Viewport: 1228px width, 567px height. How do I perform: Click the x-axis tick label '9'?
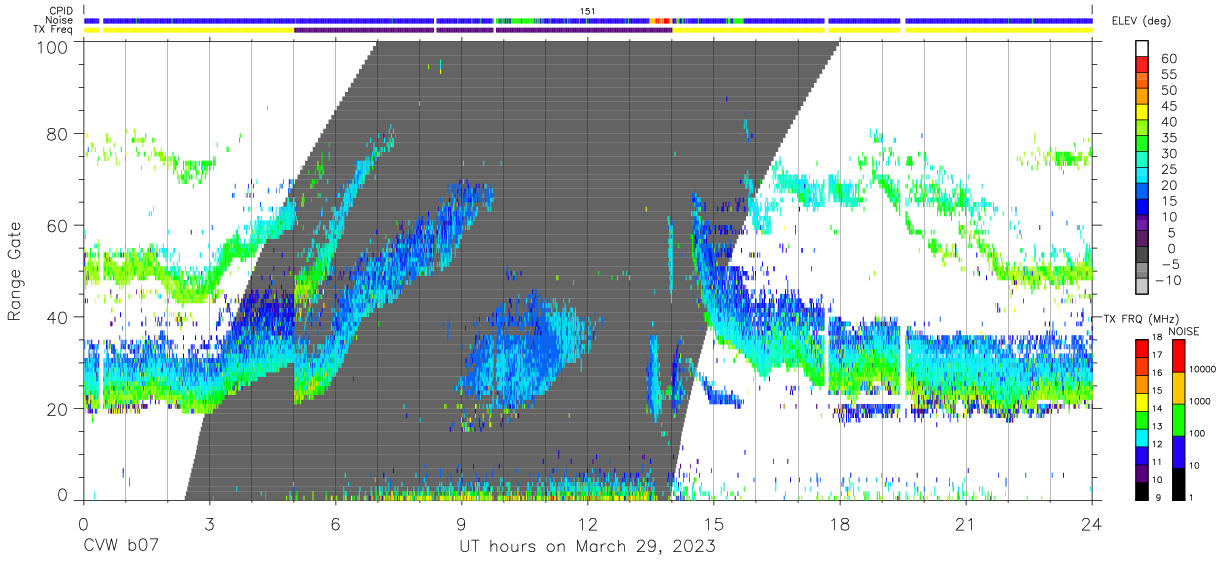tap(462, 524)
